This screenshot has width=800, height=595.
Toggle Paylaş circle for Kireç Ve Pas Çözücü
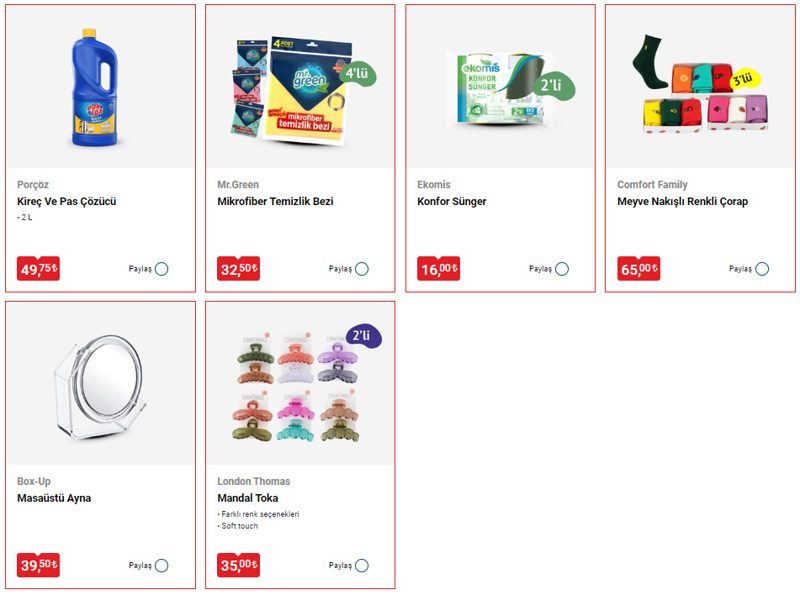pyautogui.click(x=162, y=269)
